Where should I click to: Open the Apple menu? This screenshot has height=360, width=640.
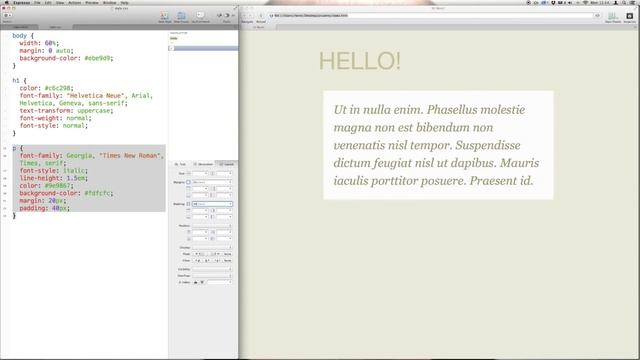pos(6,2)
